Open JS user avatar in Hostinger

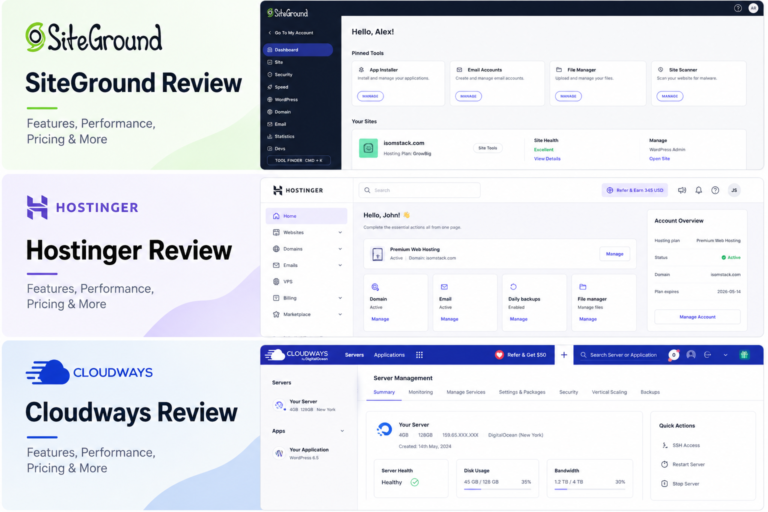734,190
